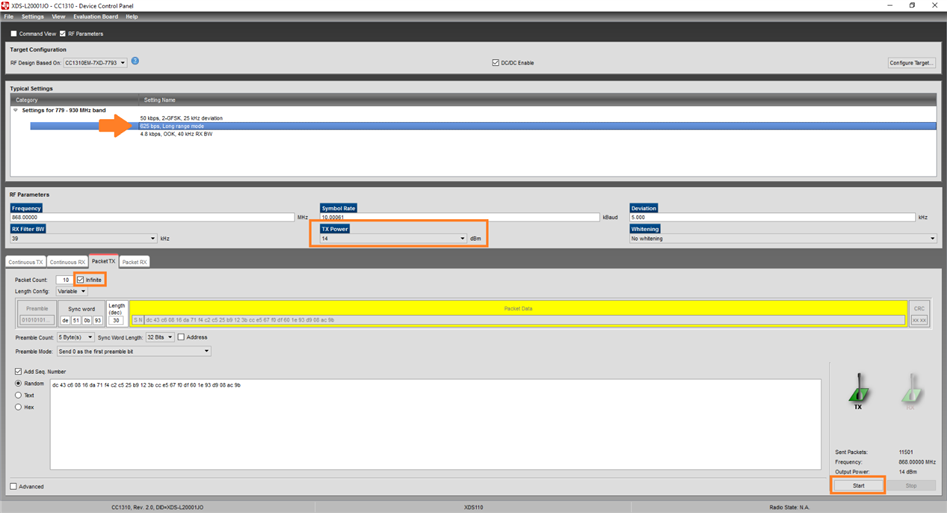947x513 pixels.
Task: Click the Output Power 14 dBm value
Action: pos(907,472)
